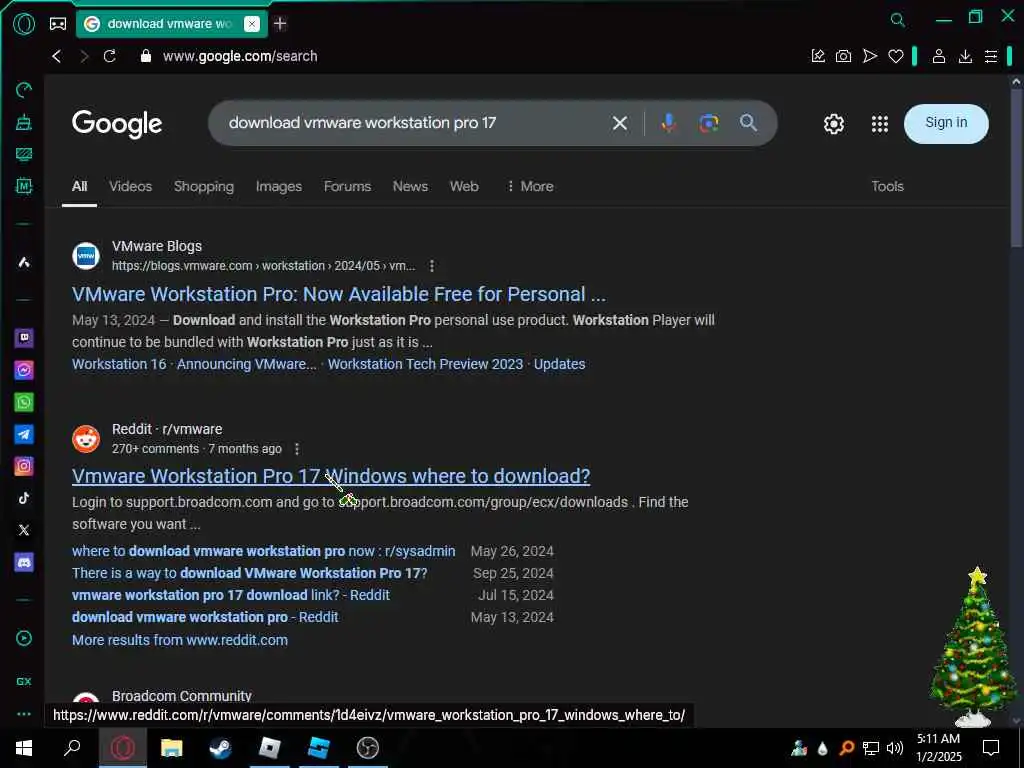Open the 'Workstation 16' sitelink
This screenshot has width=1024, height=768.
tap(119, 364)
